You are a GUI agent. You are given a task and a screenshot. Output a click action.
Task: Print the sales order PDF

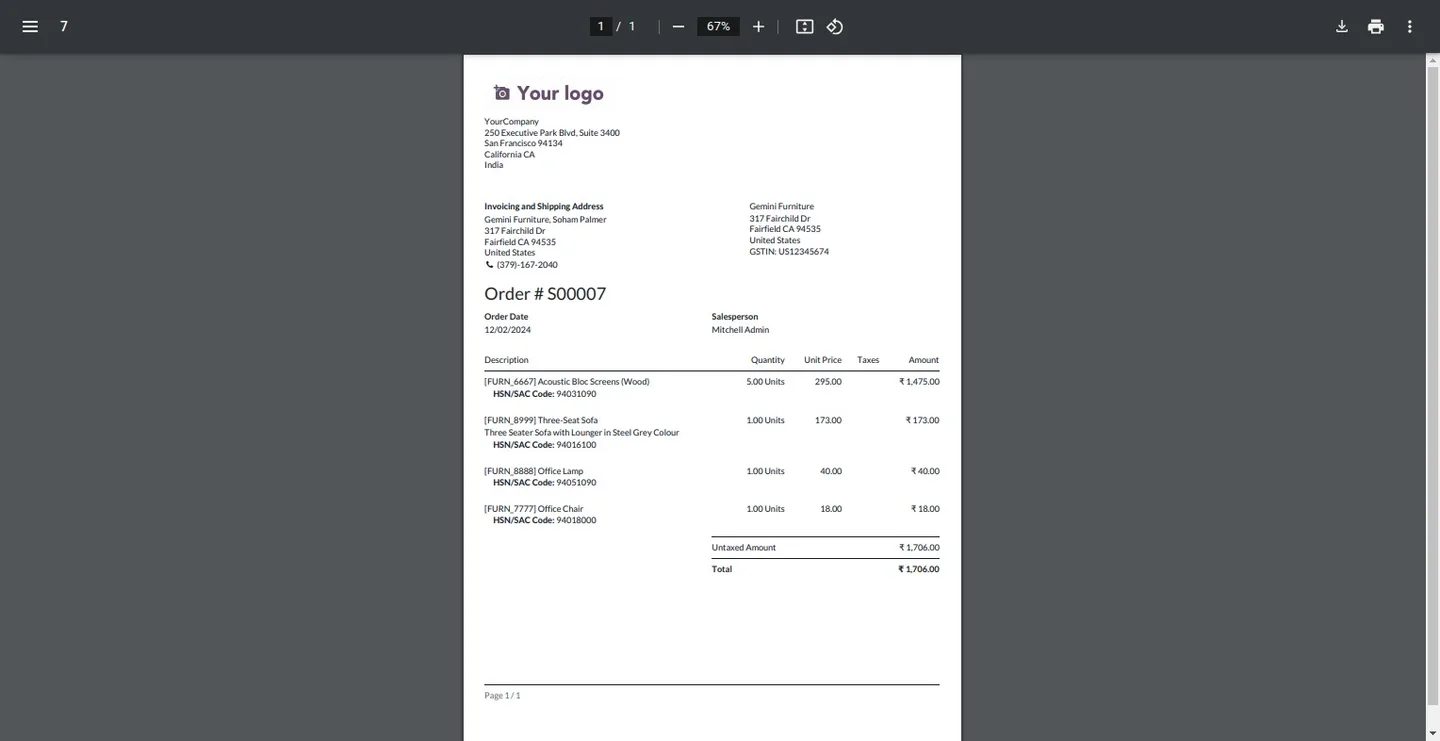(1376, 26)
